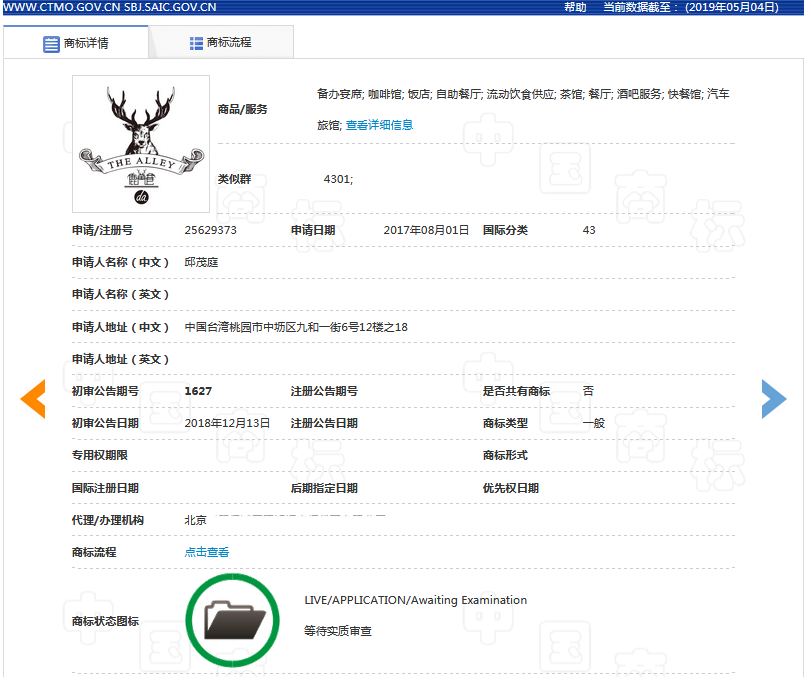
Task: Open 查看详细信息 for goods and services
Action: (379, 125)
